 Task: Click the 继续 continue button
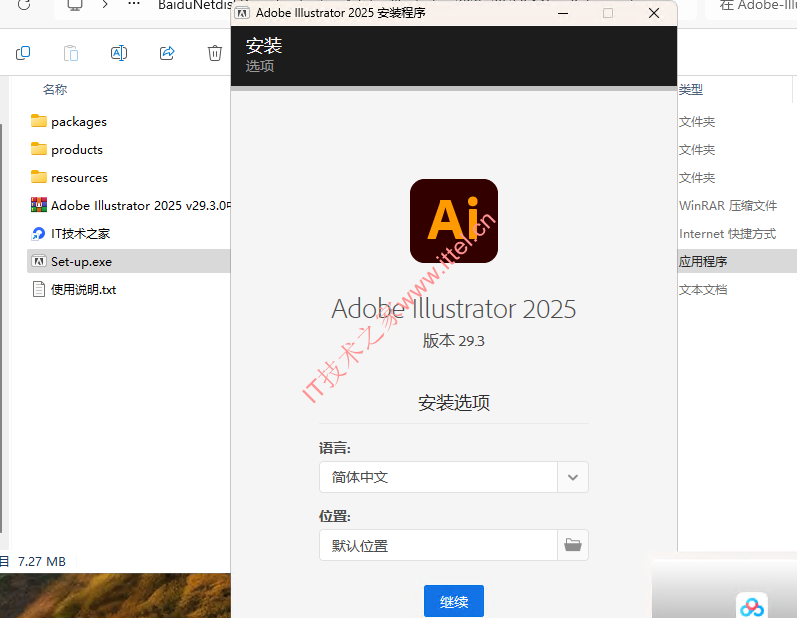[x=454, y=602]
